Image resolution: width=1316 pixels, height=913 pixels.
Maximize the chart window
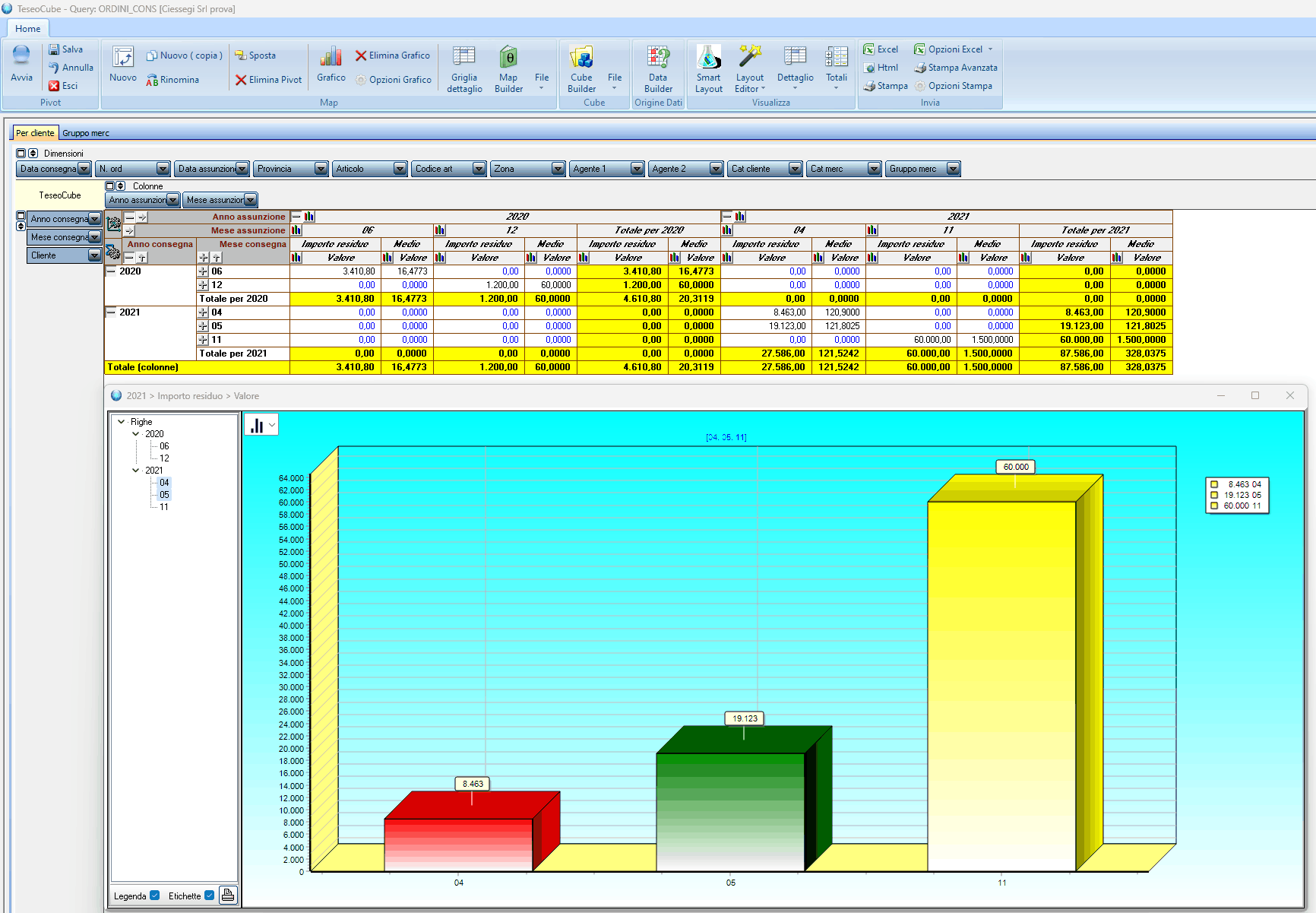[x=1255, y=395]
